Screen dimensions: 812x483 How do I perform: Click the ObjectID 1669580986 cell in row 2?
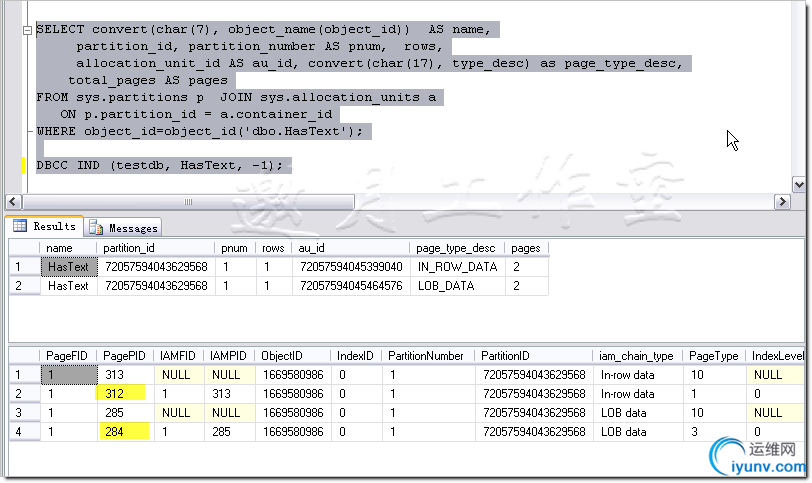[293, 394]
